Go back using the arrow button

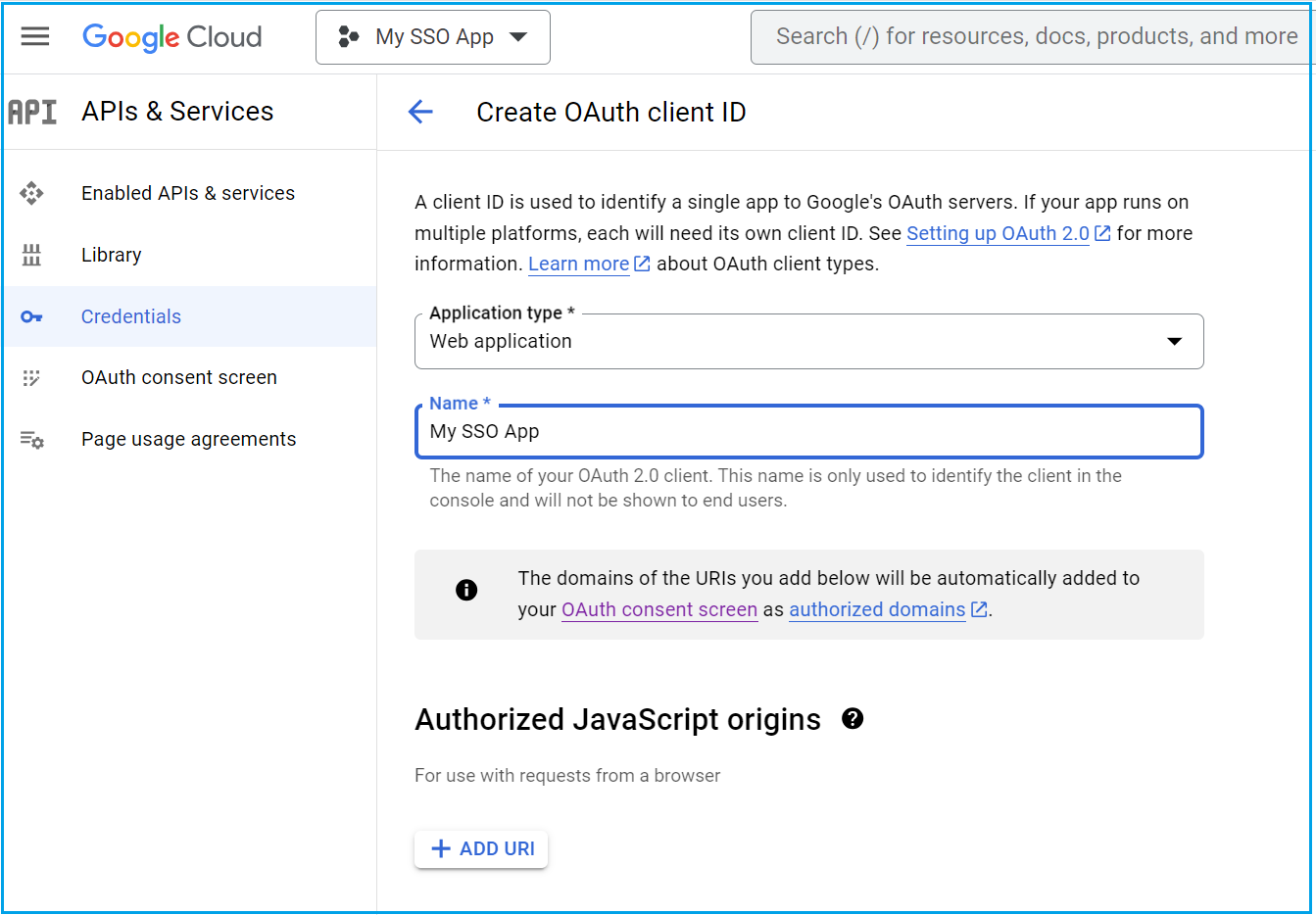pos(420,112)
